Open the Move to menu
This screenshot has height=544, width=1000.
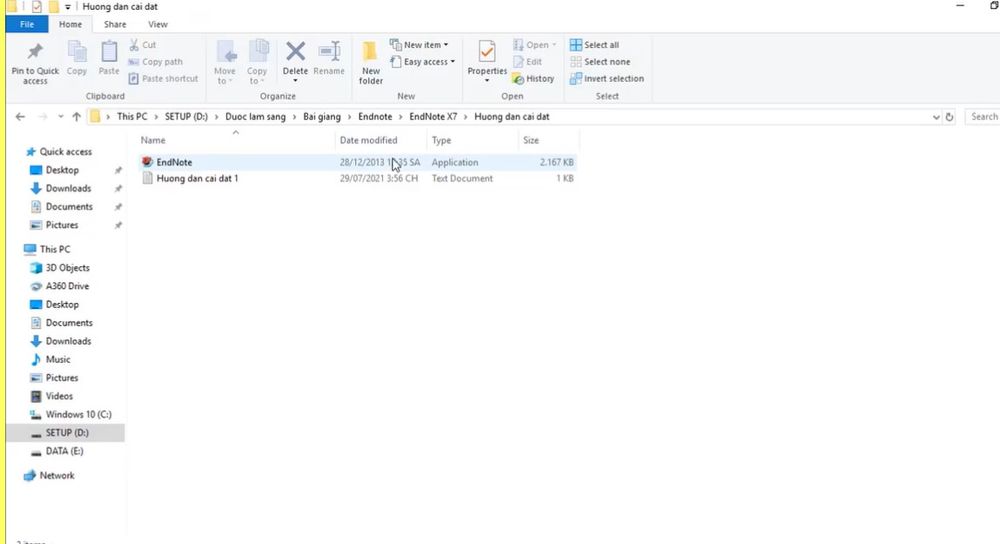click(x=224, y=62)
